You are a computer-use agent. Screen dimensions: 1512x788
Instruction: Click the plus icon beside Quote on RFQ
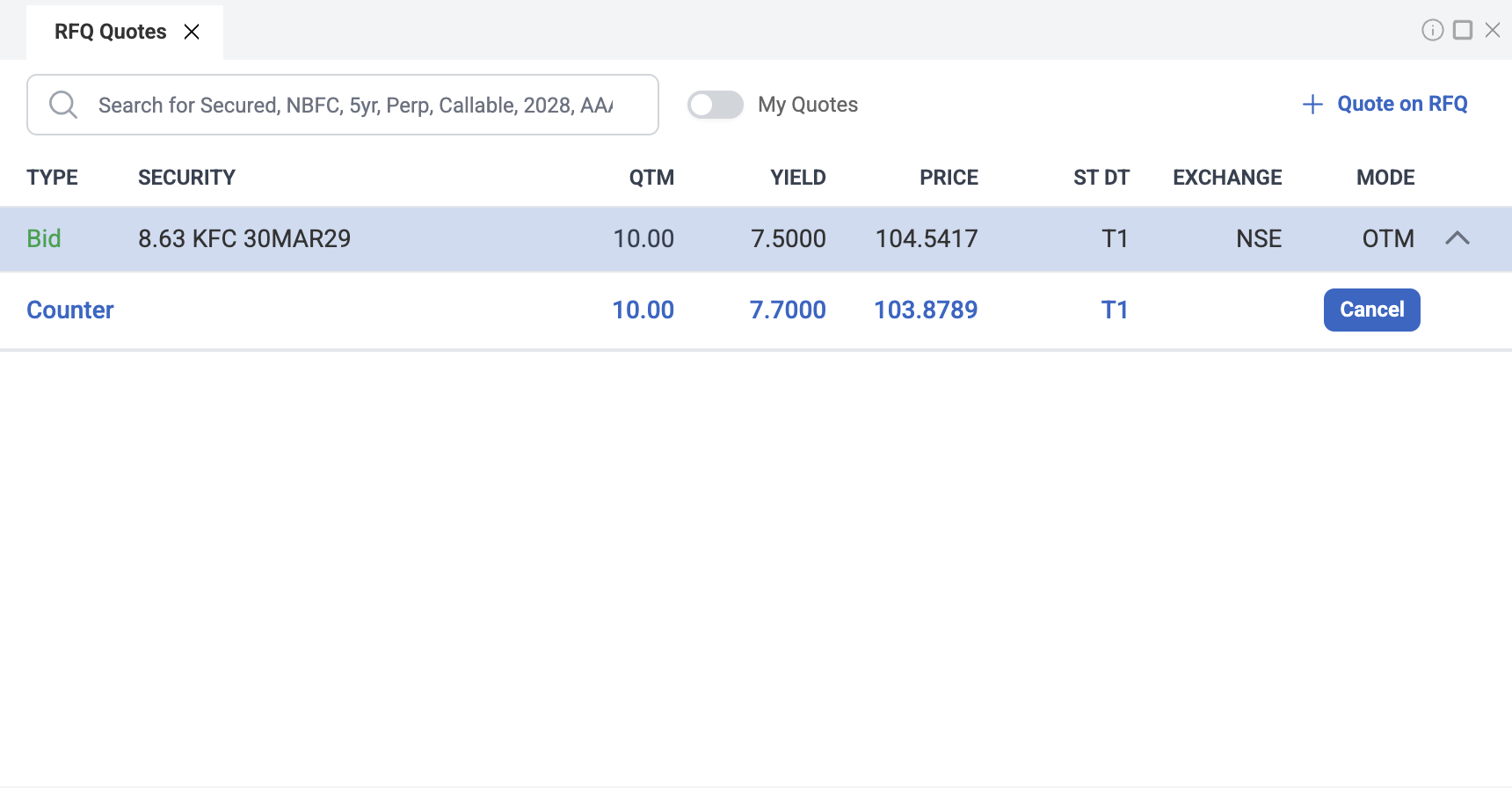coord(1312,105)
